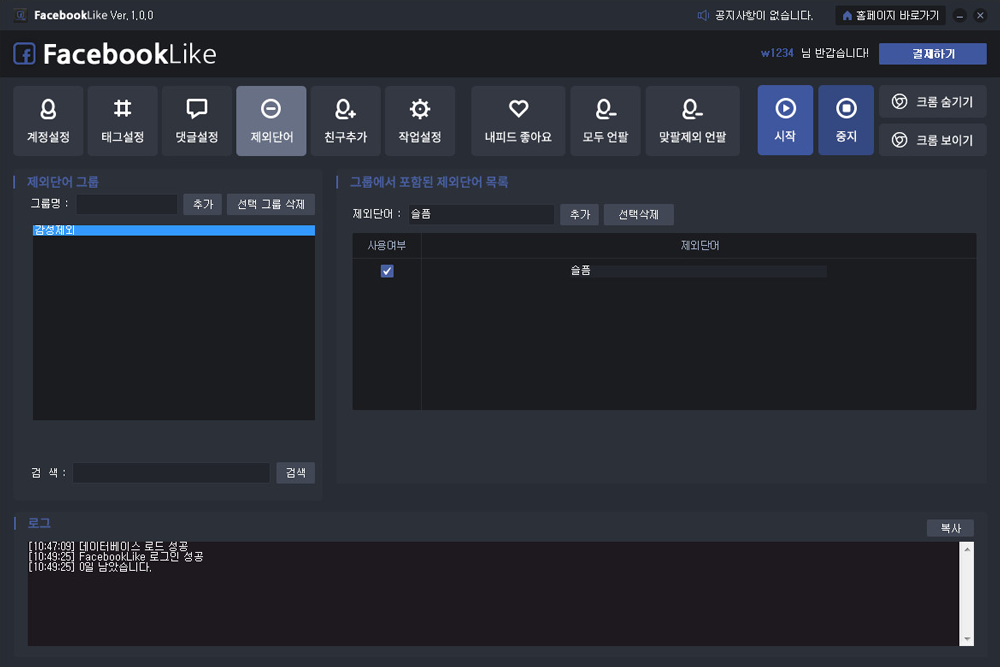Uncheck the 사용여부 checkbox for 슬픔
Image resolution: width=1000 pixels, height=667 pixels.
pyautogui.click(x=387, y=271)
